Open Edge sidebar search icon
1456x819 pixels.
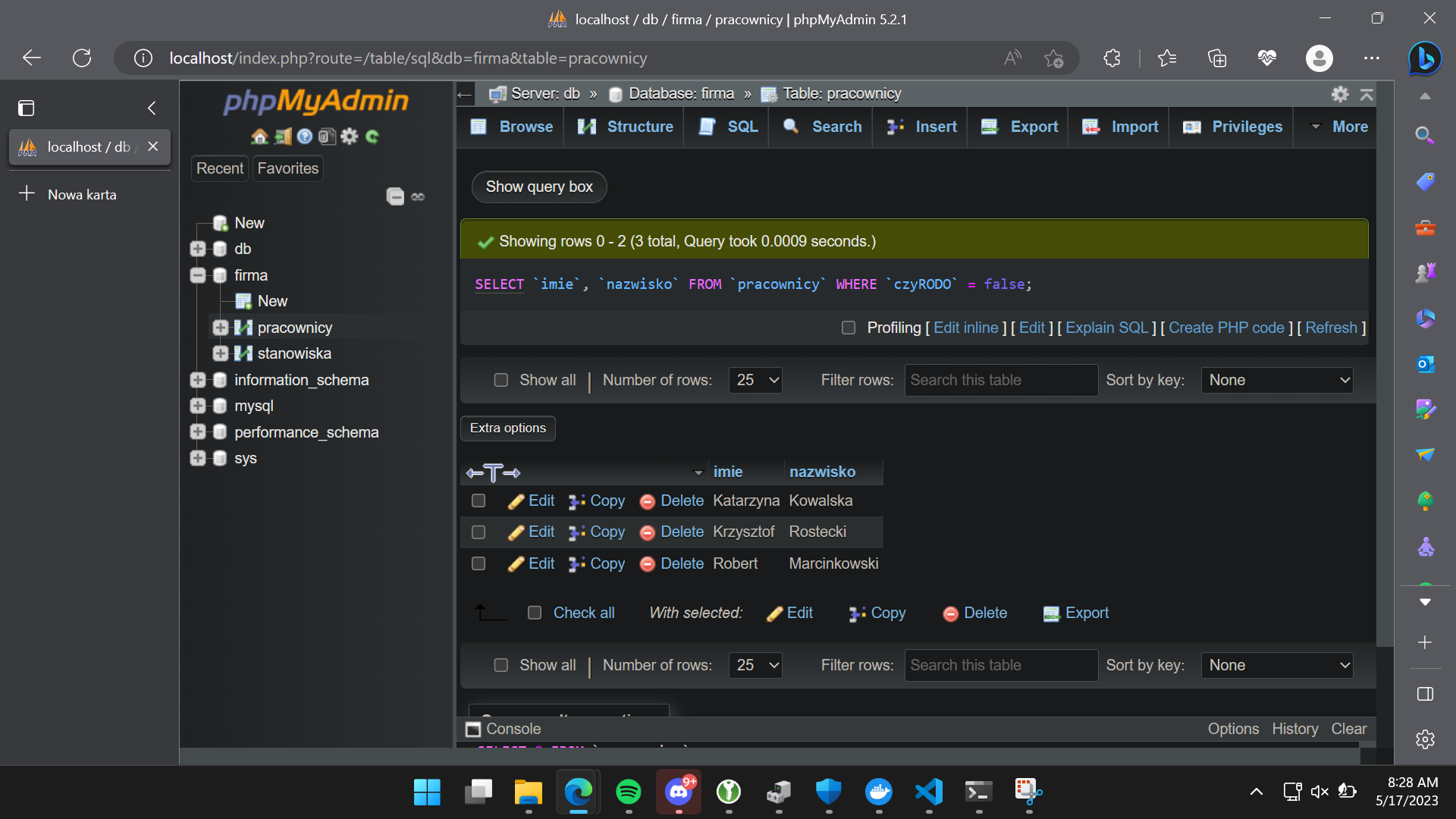click(x=1425, y=136)
